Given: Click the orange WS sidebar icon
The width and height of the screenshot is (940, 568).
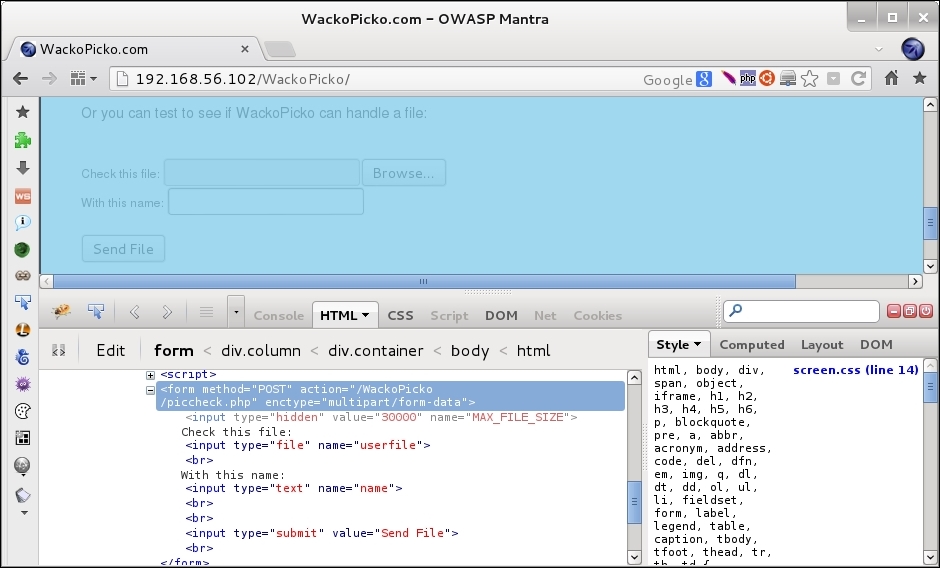Looking at the screenshot, I should pyautogui.click(x=23, y=196).
